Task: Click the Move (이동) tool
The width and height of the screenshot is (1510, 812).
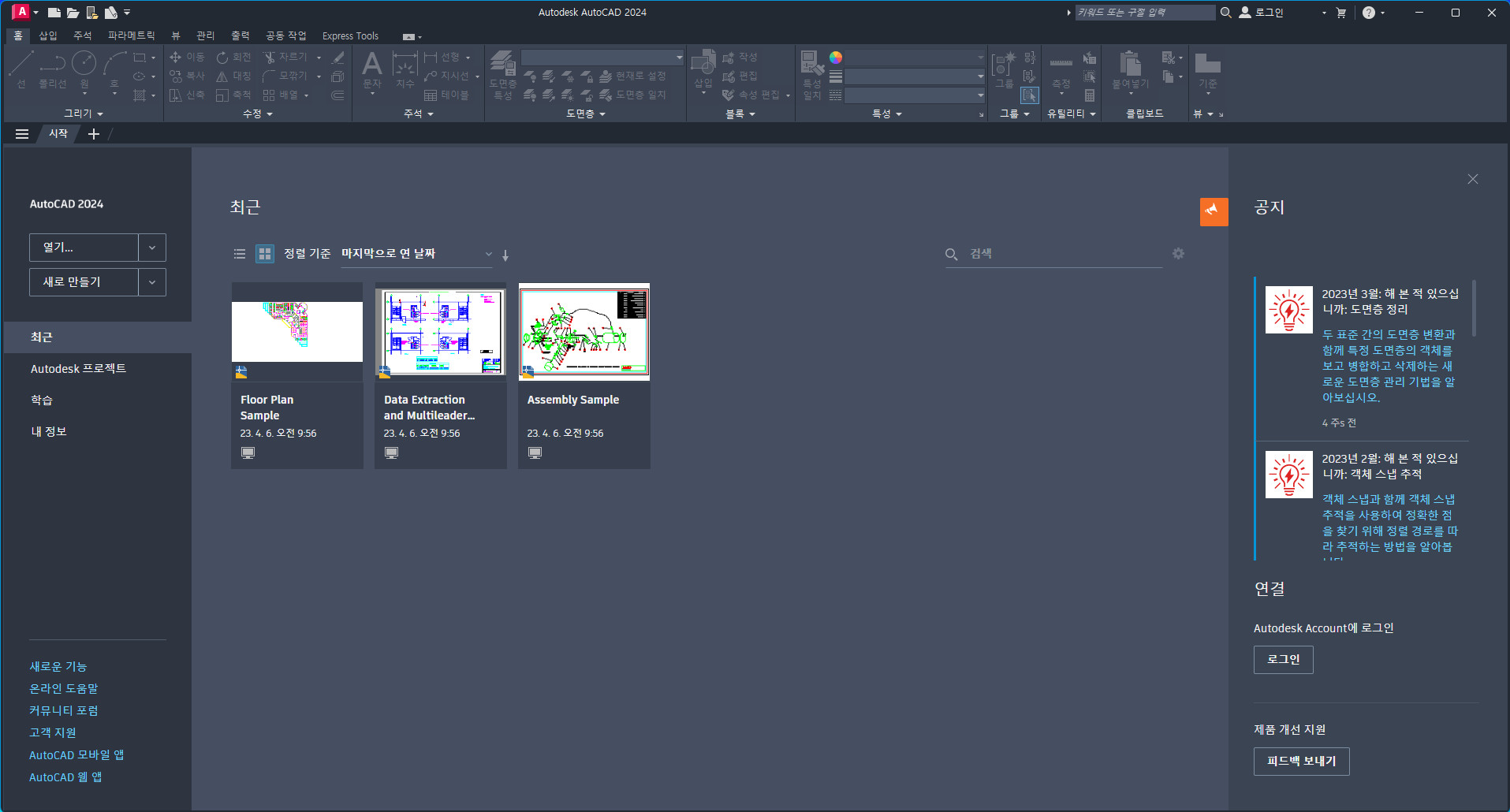Action: (187, 57)
